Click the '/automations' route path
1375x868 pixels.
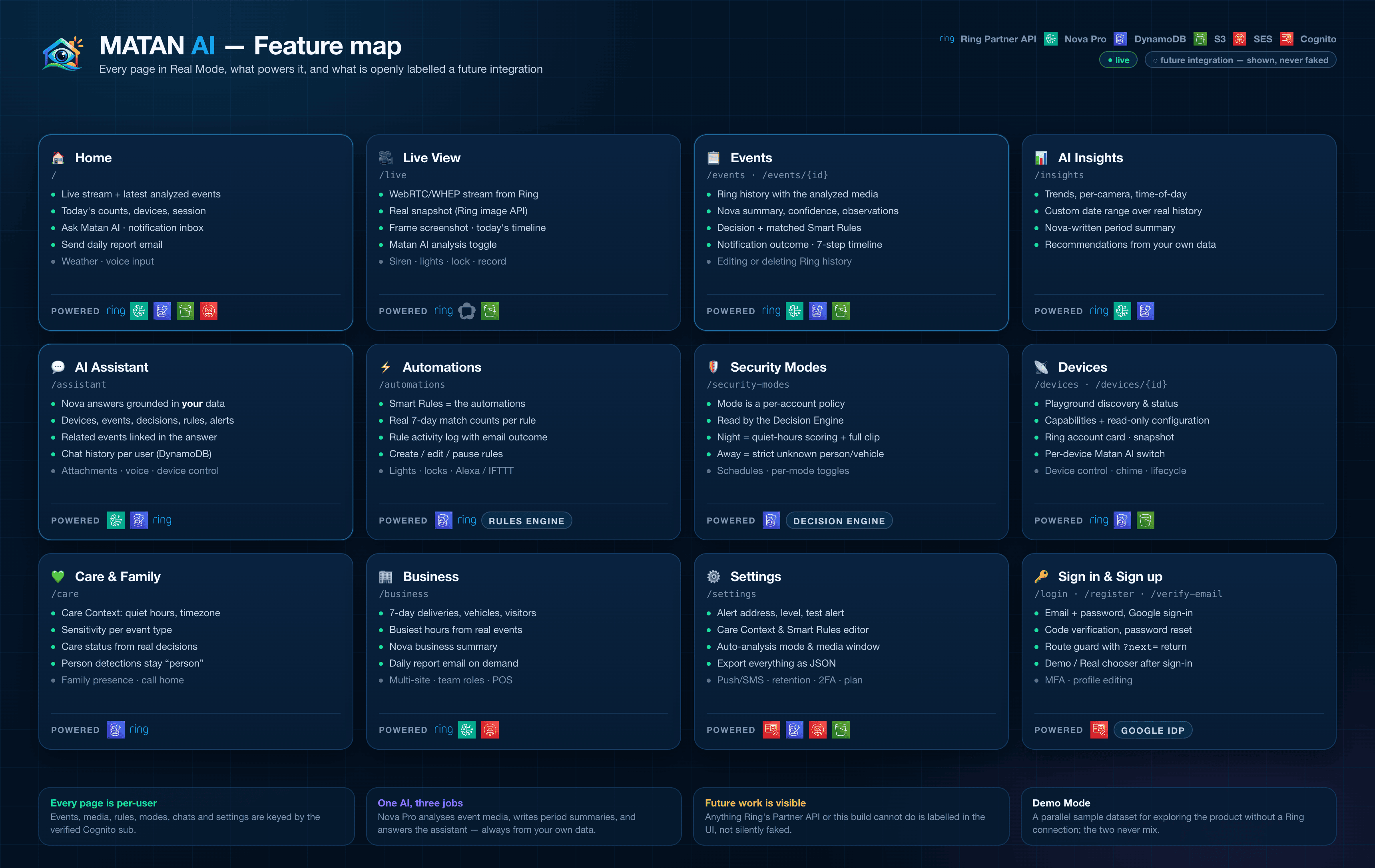(x=412, y=384)
